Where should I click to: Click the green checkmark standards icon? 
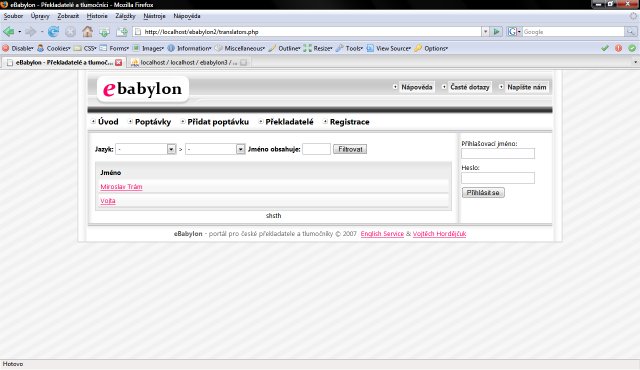605,48
